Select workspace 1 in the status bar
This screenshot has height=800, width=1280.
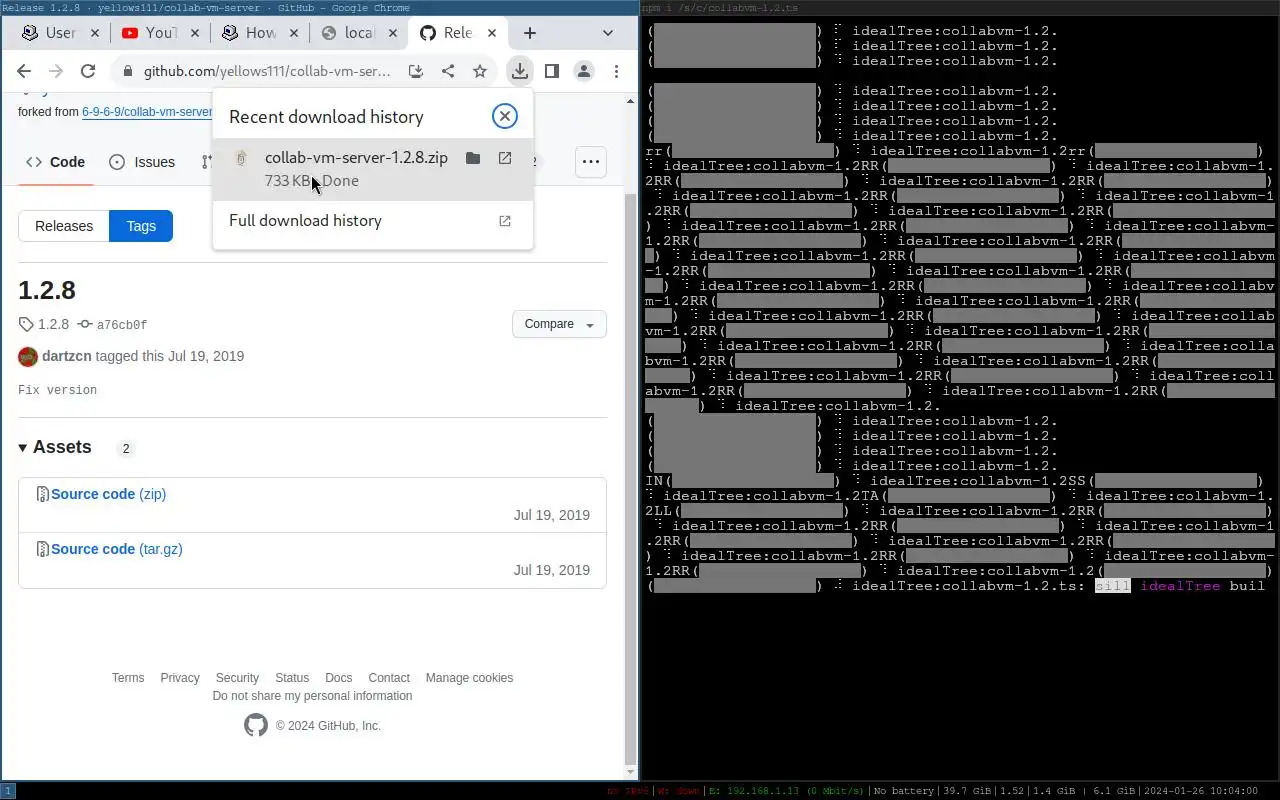(x=8, y=791)
